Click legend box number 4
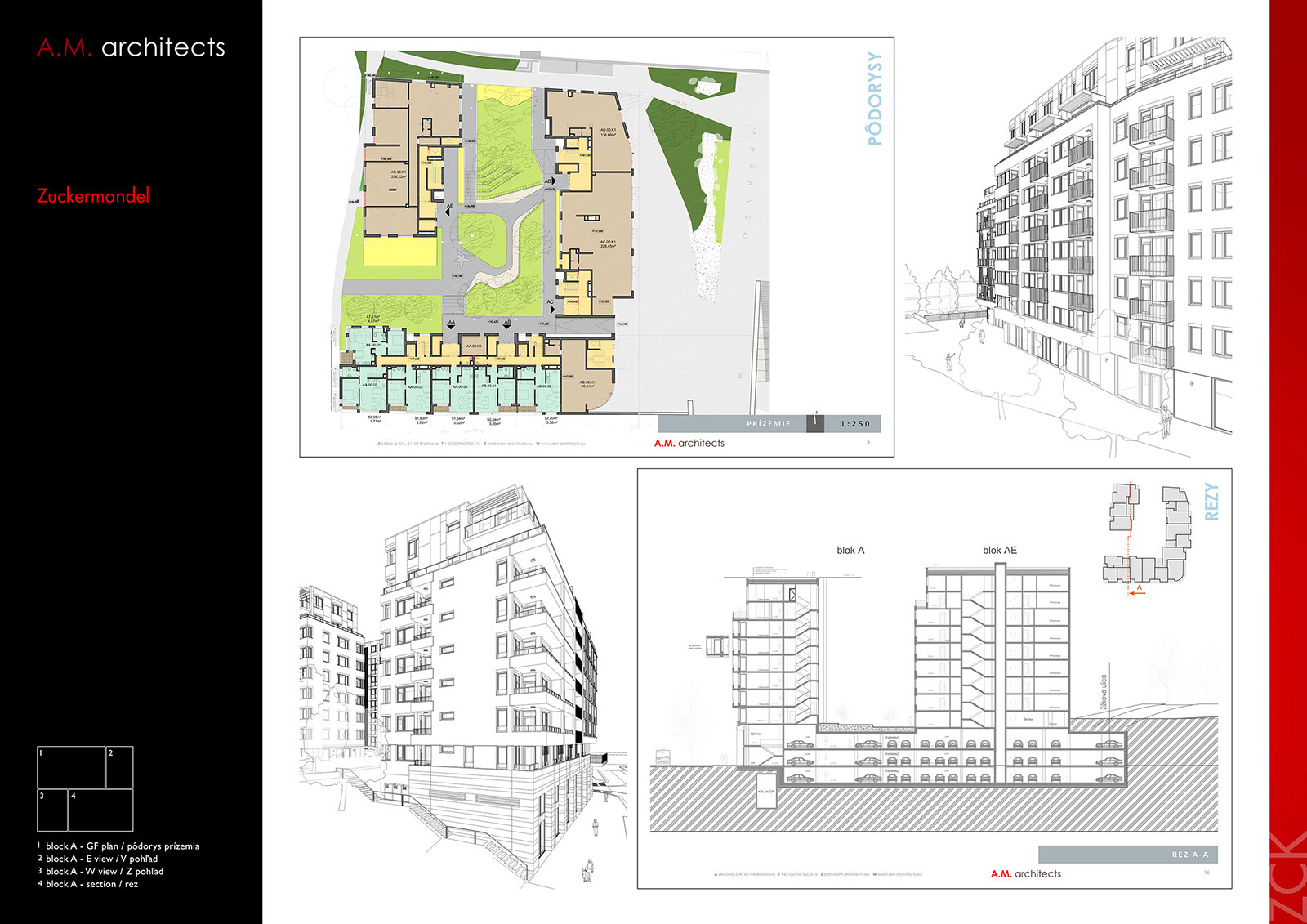 coord(100,810)
